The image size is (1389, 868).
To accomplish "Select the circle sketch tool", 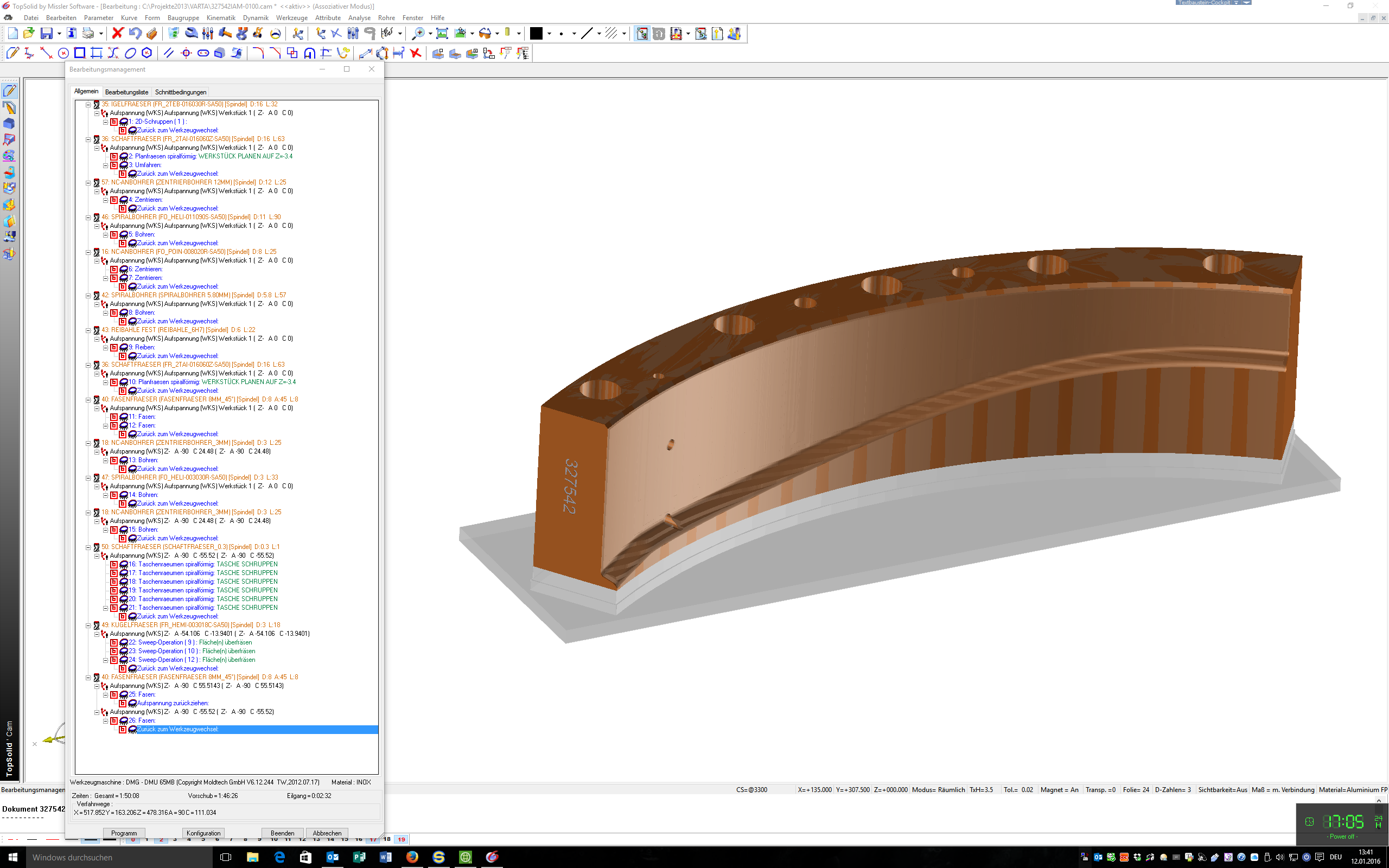I will click(x=63, y=53).
